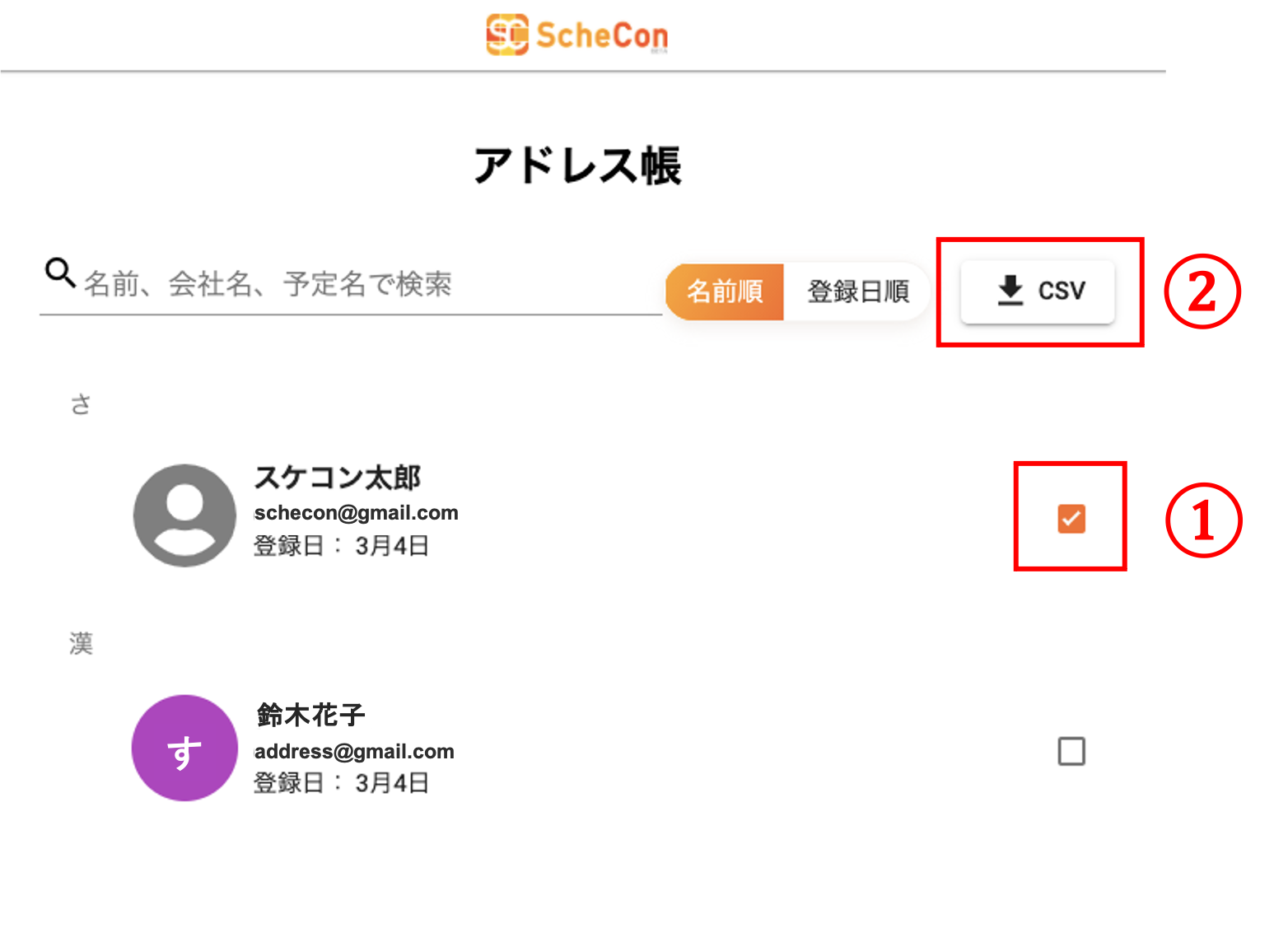Click the address@gmail.com email address
The width and height of the screenshot is (1288, 928).
[354, 751]
